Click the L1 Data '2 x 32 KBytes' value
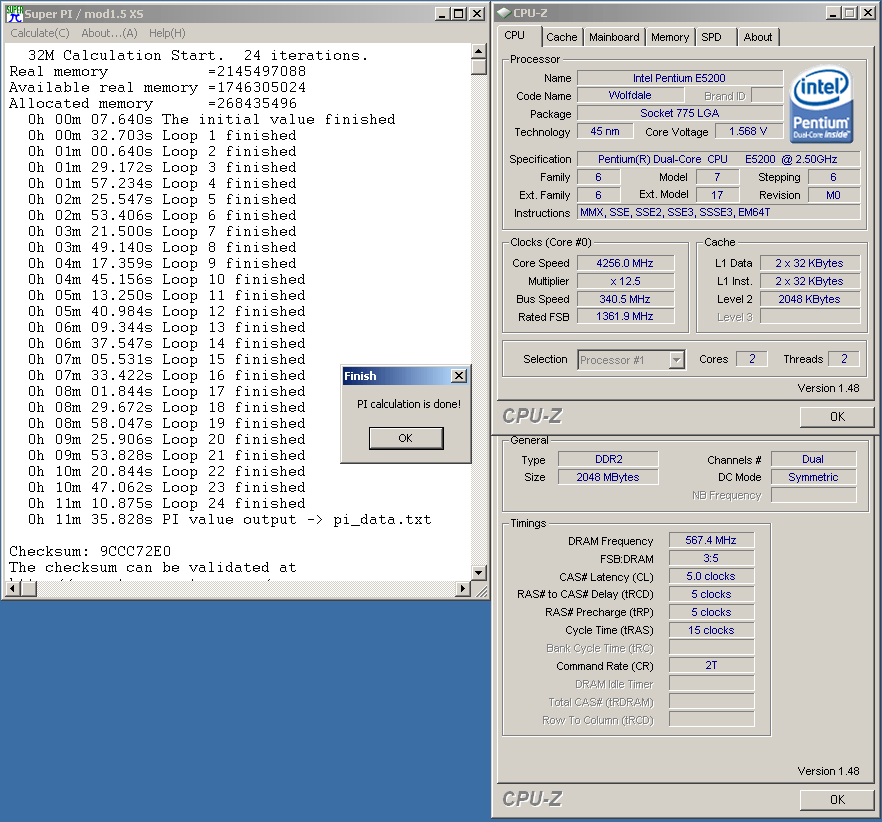The height and width of the screenshot is (822, 882). (x=809, y=263)
